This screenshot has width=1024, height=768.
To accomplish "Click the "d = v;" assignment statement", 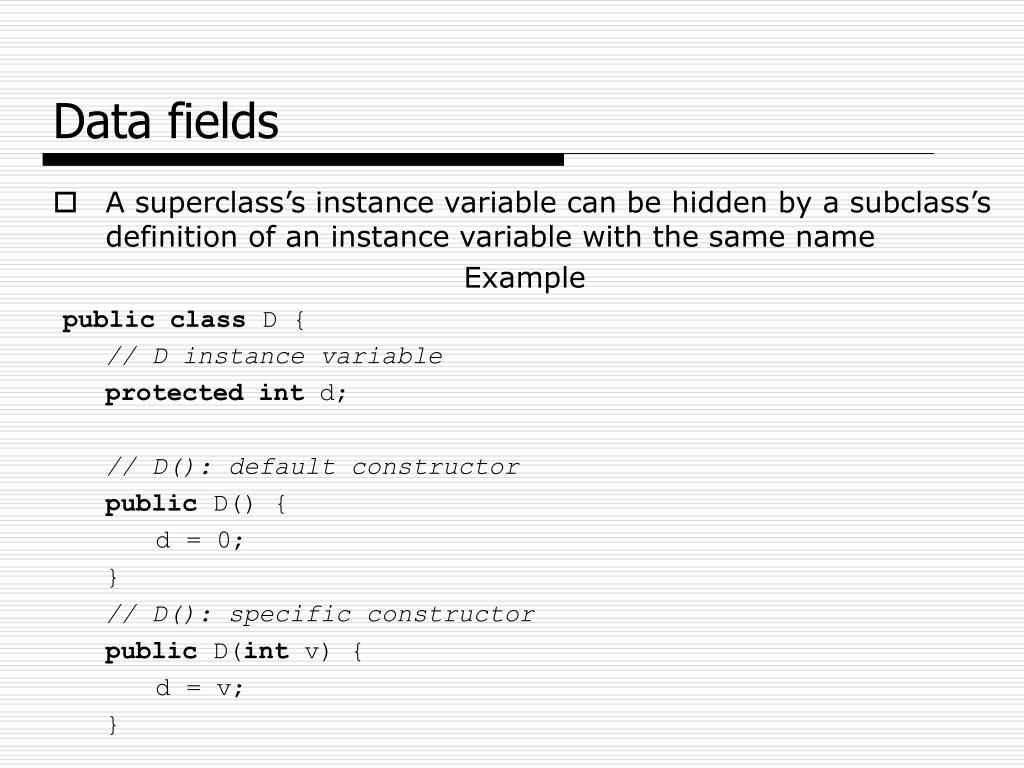I will tap(199, 688).
